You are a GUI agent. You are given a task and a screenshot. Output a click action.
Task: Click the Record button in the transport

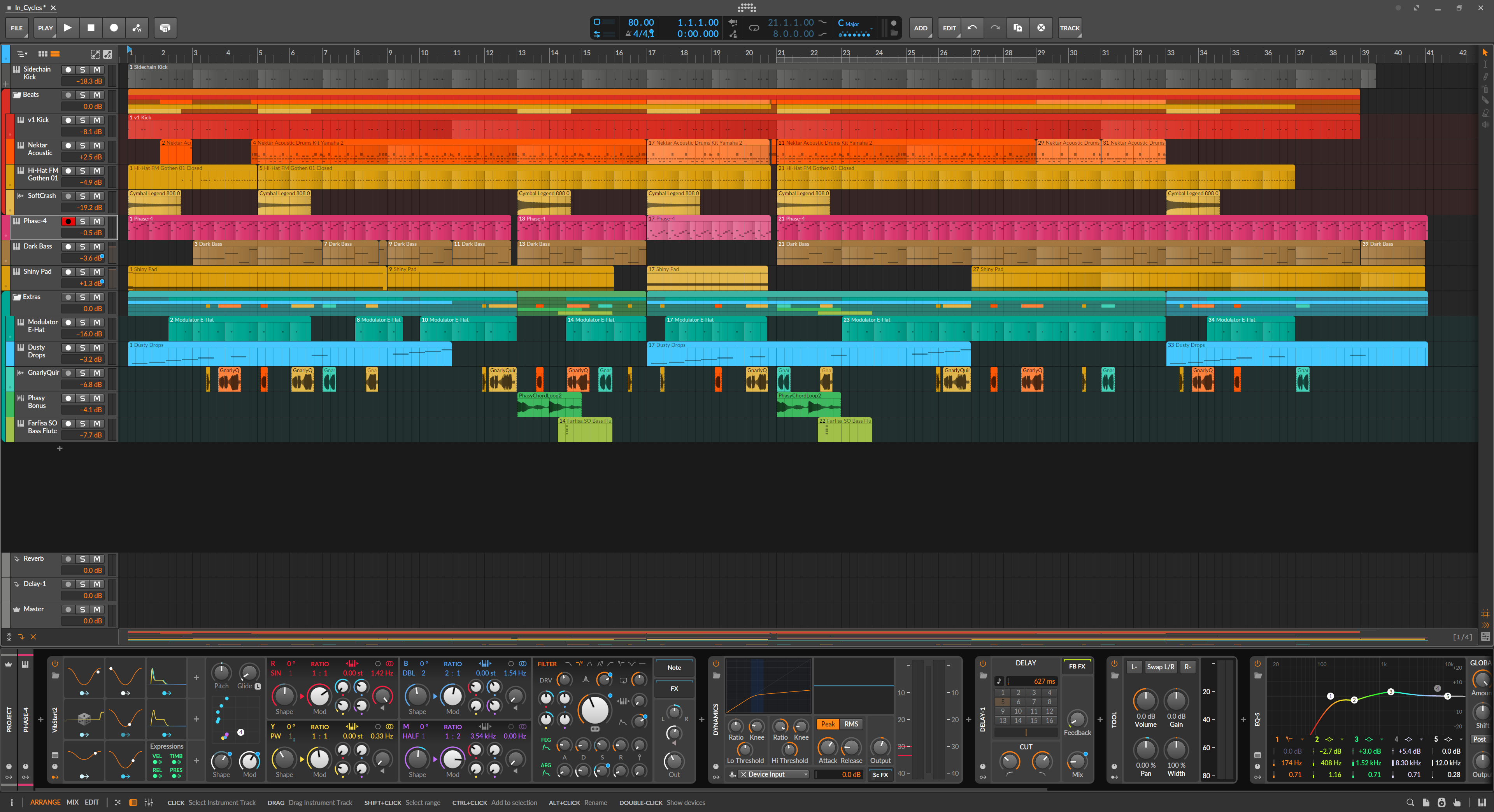pos(114,27)
